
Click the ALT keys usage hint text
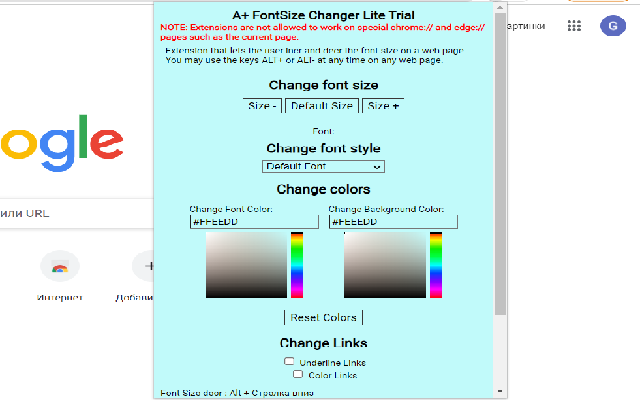click(304, 60)
